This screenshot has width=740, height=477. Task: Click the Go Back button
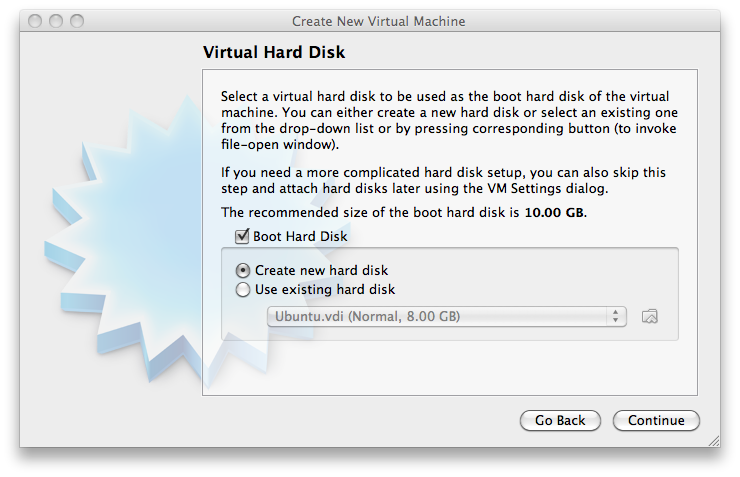point(560,421)
